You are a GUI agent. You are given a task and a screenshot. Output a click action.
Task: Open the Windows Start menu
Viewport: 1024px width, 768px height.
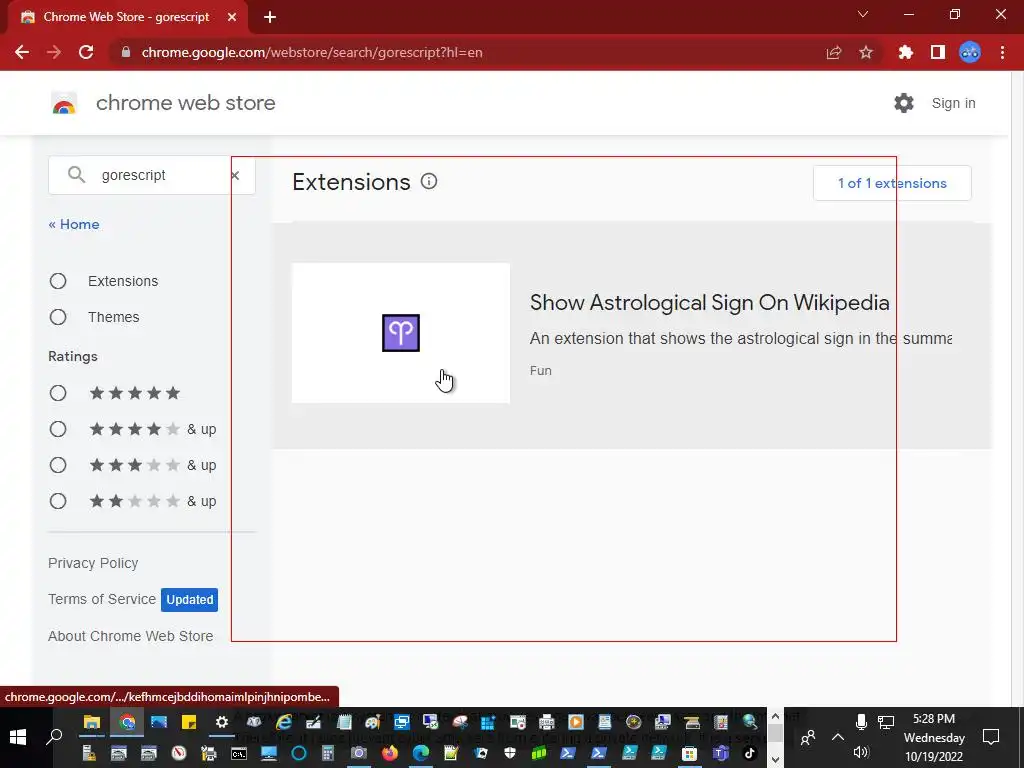click(x=18, y=737)
